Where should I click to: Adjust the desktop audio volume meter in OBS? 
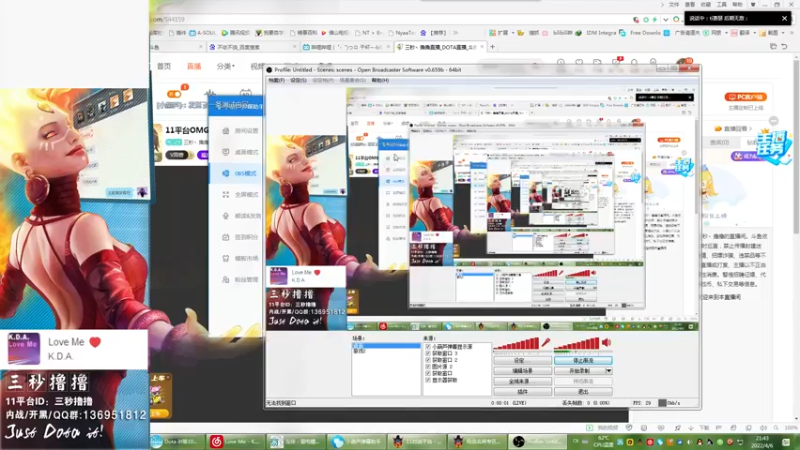pos(577,344)
